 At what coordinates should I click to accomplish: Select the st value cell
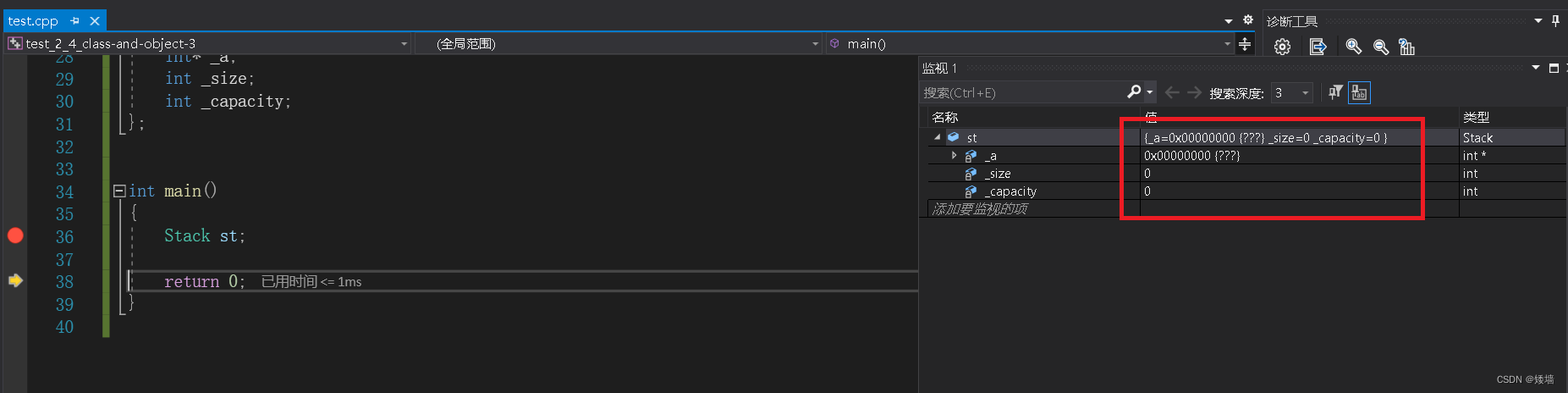(1299, 137)
